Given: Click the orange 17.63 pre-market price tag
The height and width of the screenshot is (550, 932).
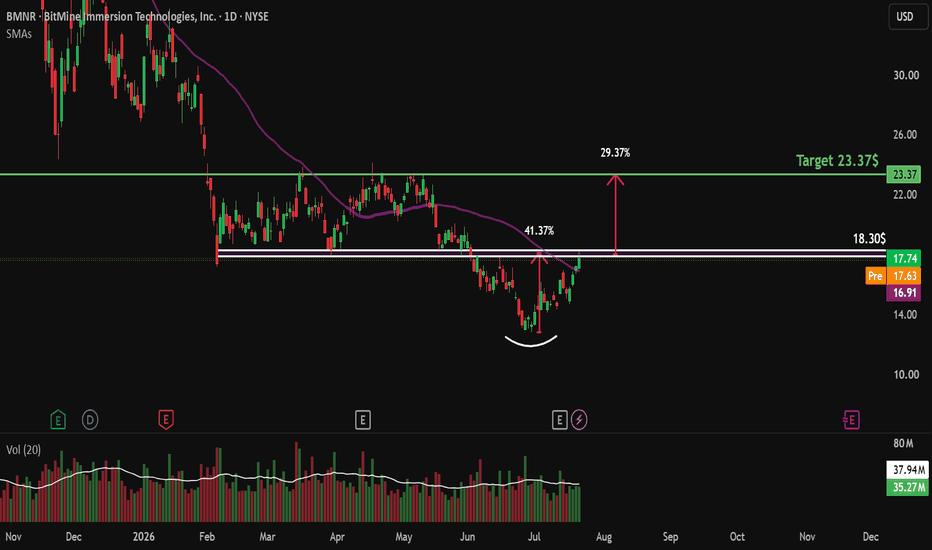Looking at the screenshot, I should (x=903, y=276).
